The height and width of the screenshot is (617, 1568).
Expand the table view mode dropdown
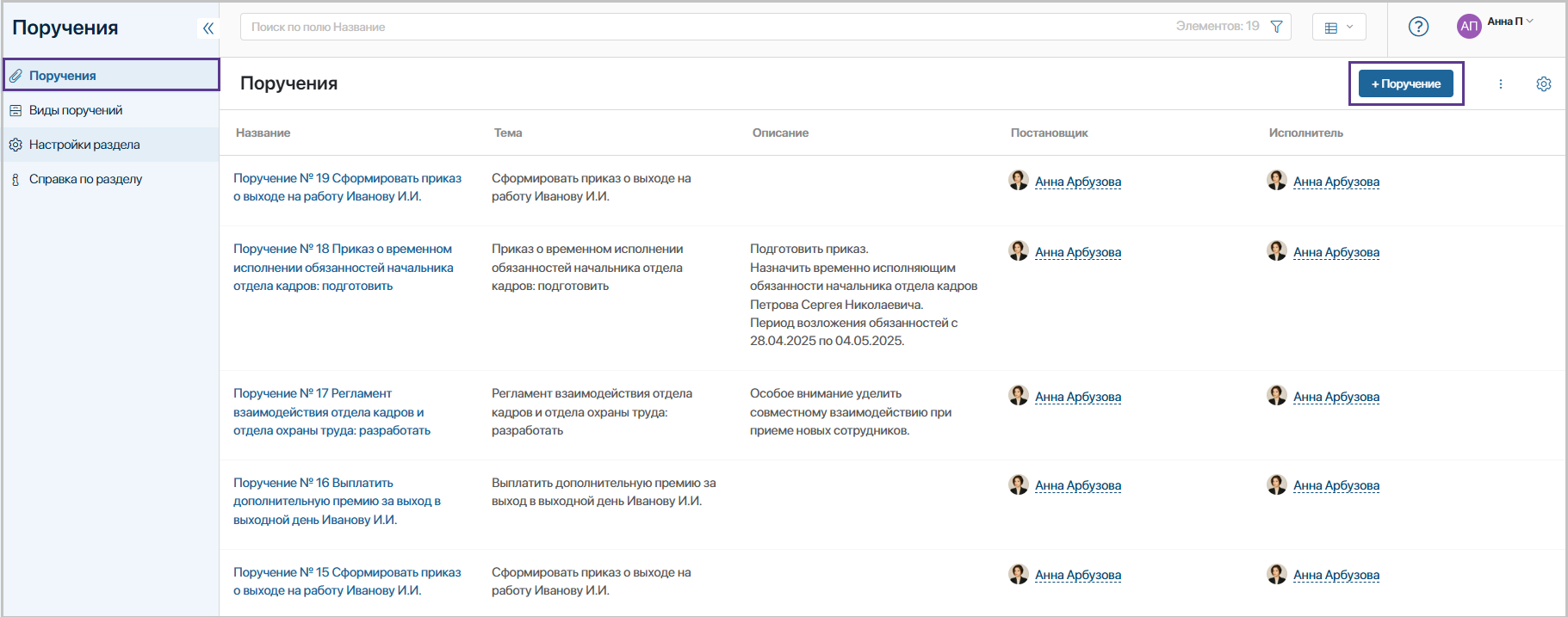[x=1339, y=28]
